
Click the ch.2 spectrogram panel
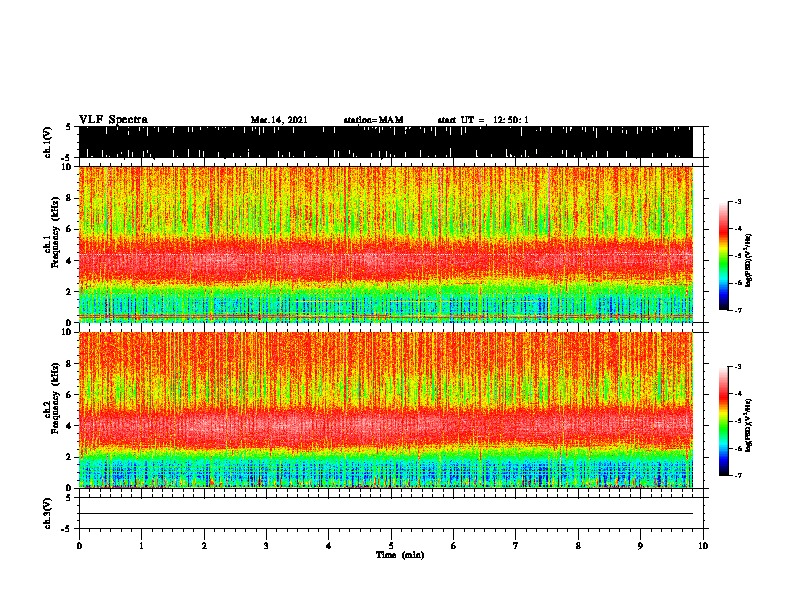click(386, 410)
